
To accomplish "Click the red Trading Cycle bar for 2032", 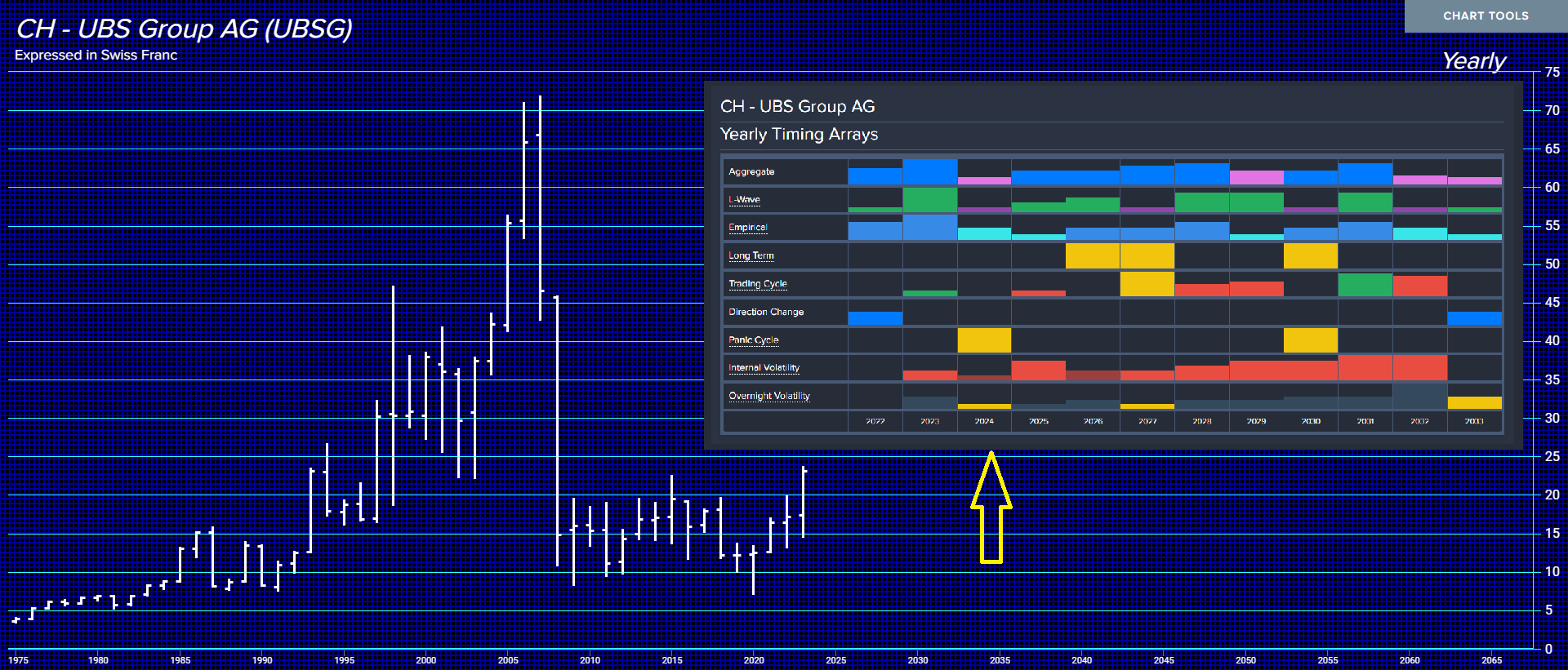I will pyautogui.click(x=1420, y=286).
